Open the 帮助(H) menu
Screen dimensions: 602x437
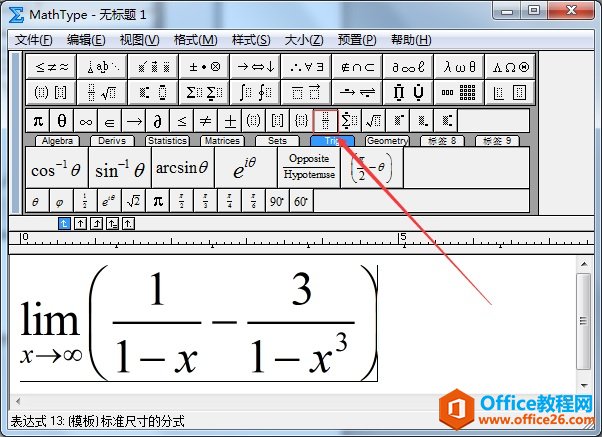411,40
